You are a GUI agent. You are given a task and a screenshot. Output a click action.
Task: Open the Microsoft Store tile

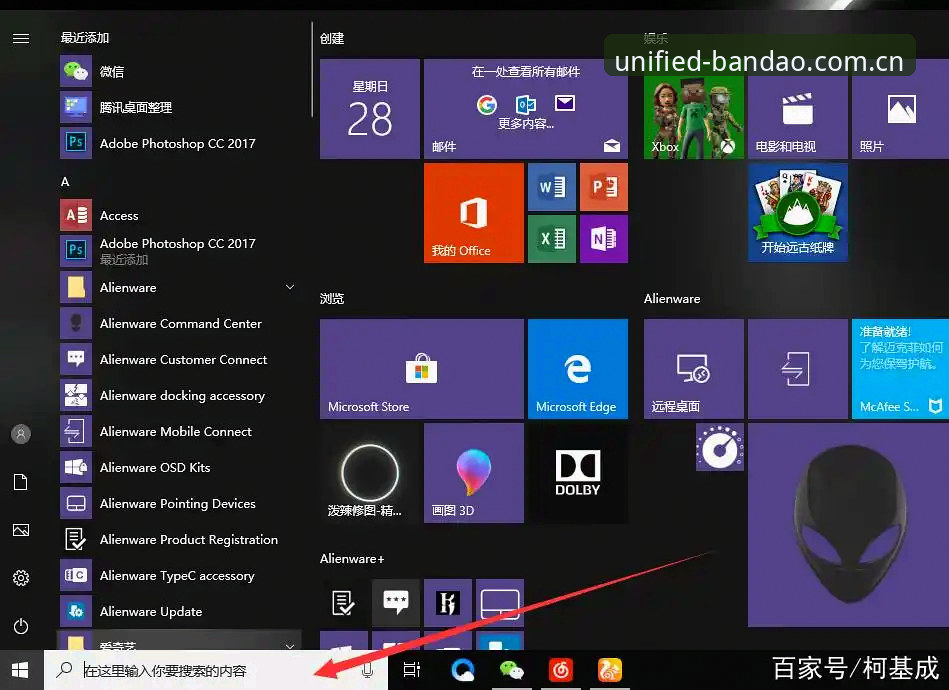[x=422, y=369]
